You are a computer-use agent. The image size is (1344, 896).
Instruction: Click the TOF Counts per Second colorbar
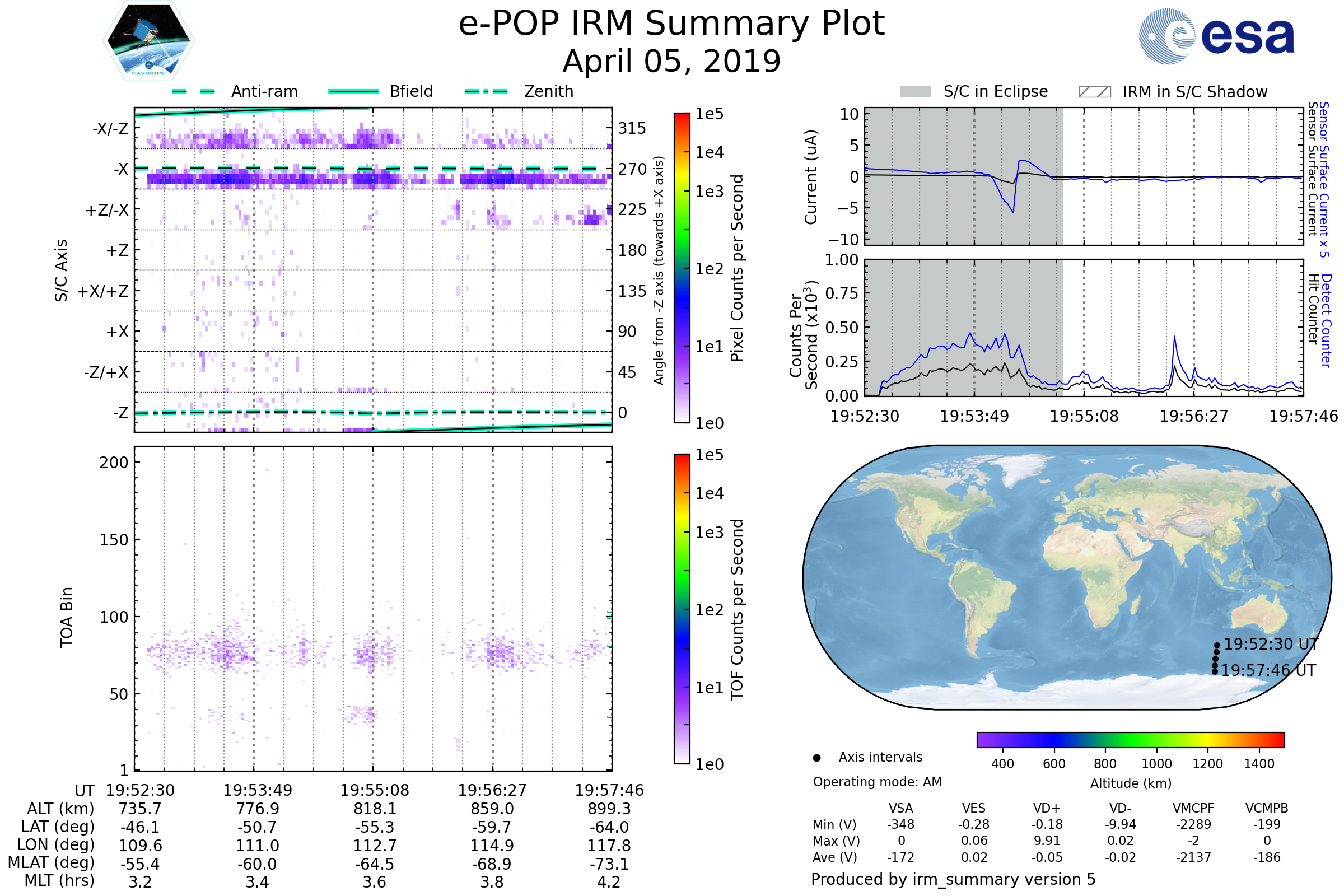click(x=682, y=609)
